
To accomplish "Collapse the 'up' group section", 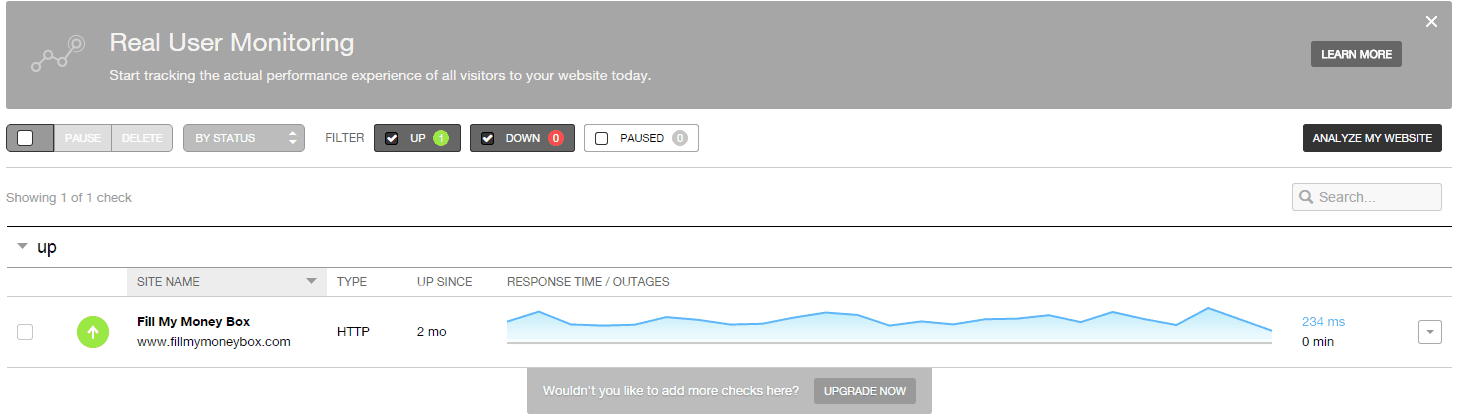I will pyautogui.click(x=22, y=247).
